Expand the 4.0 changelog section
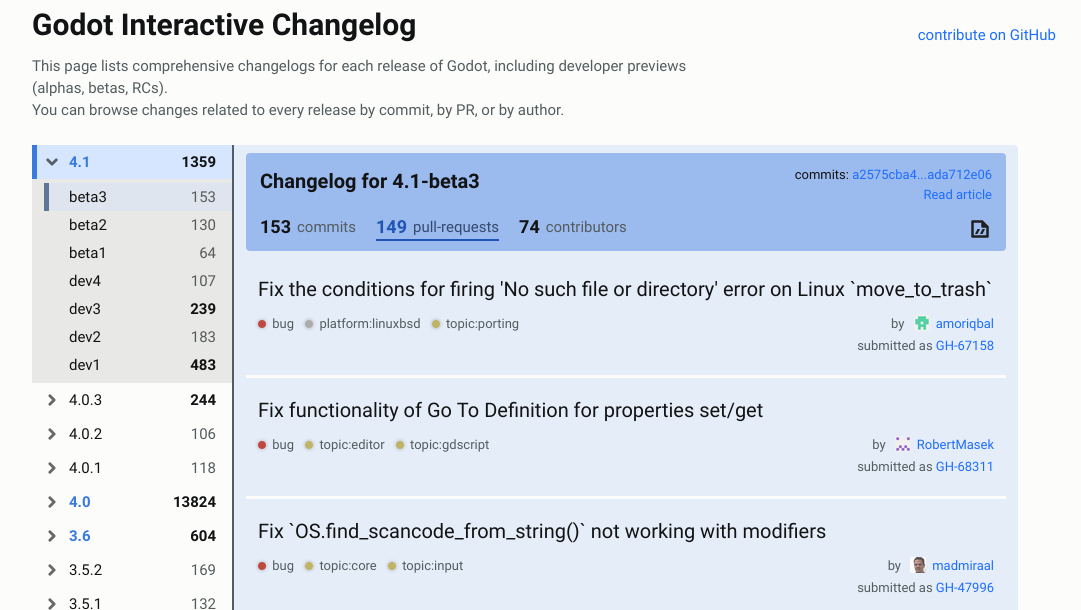Screen dimensions: 1081x610 (51, 501)
